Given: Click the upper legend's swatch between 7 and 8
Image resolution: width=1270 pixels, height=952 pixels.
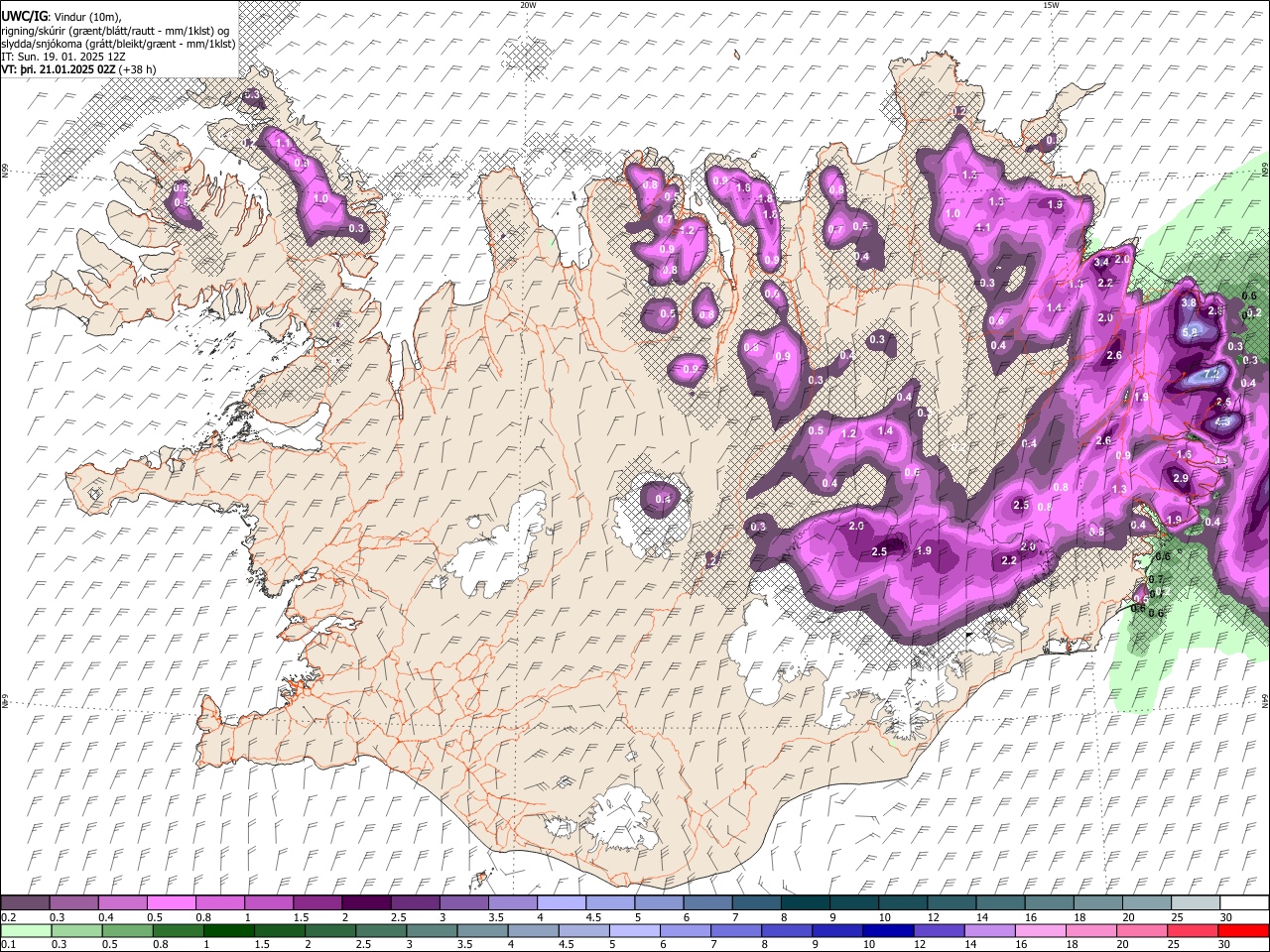Looking at the screenshot, I should [757, 901].
